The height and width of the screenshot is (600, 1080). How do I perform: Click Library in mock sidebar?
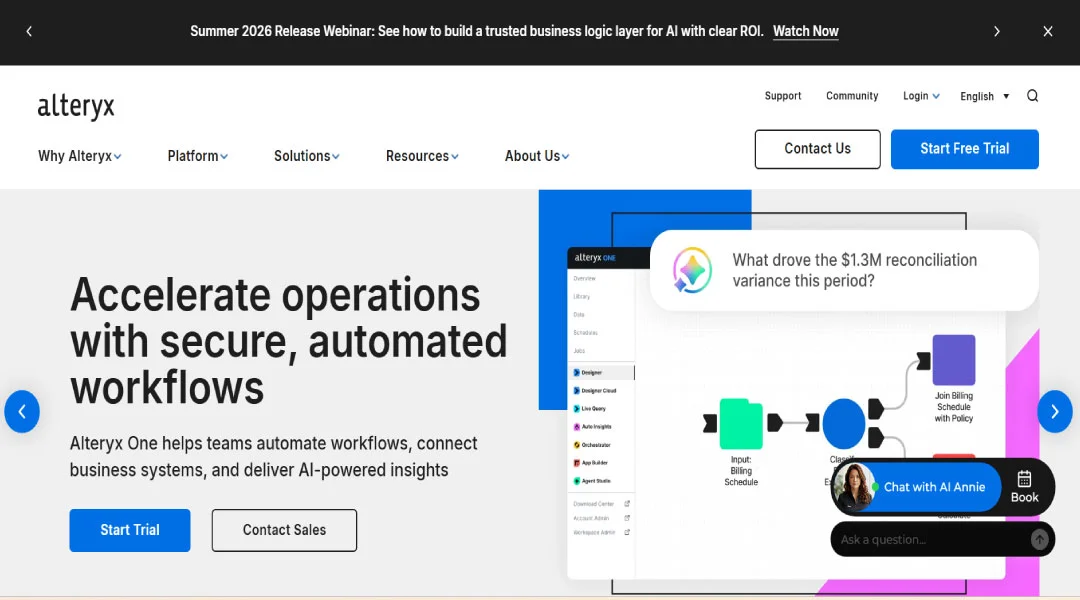[581, 296]
